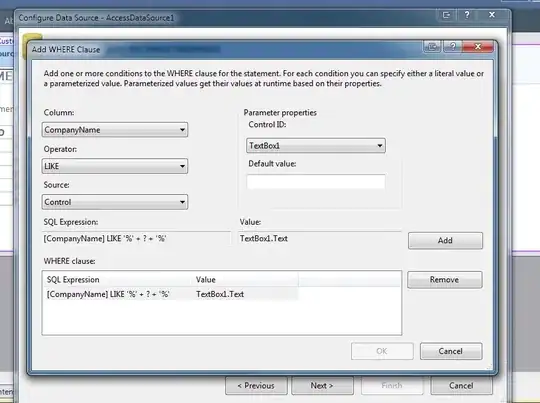Open the Source dropdown set to Control

click(x=115, y=202)
